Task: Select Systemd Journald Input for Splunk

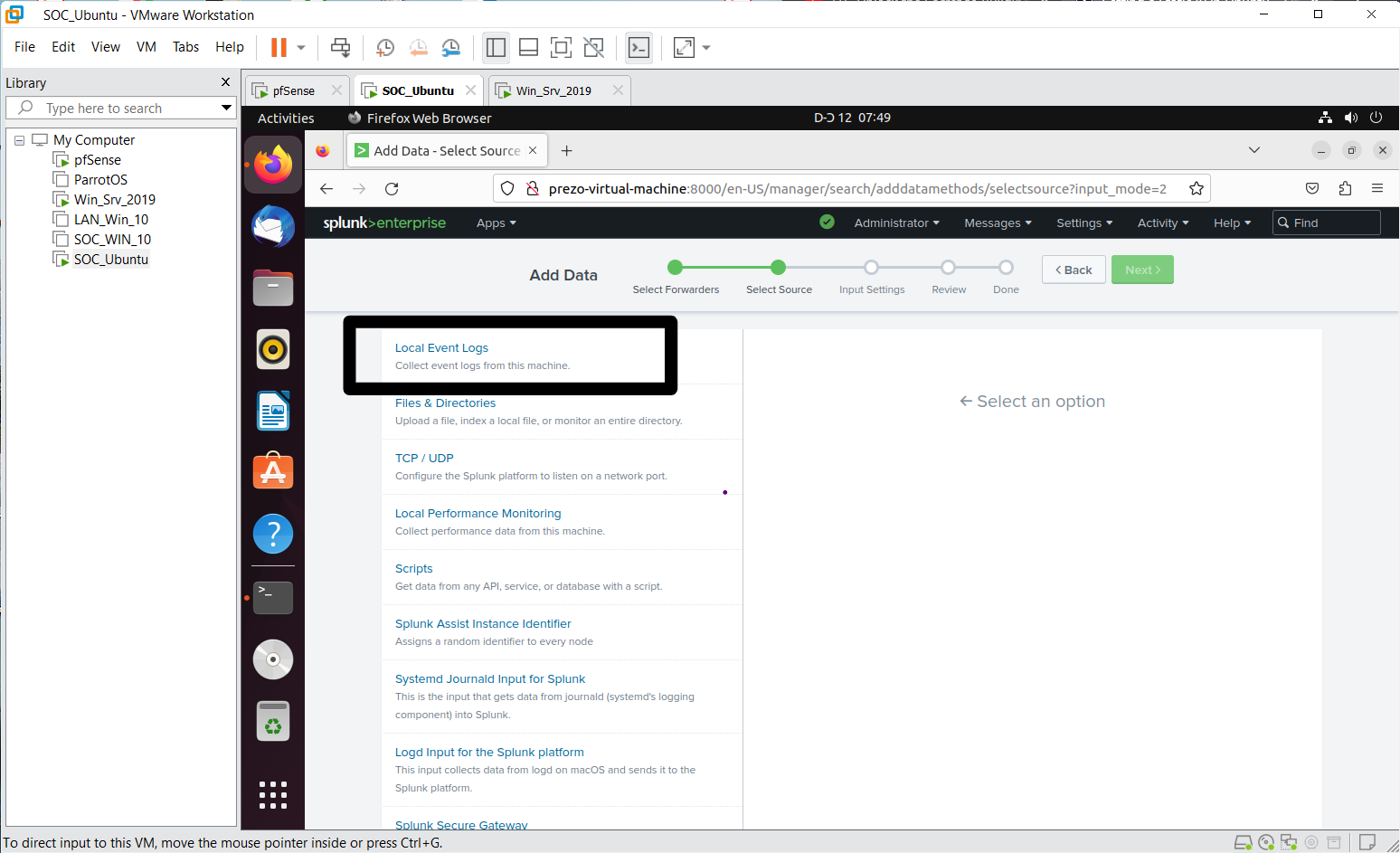Action: [x=490, y=679]
